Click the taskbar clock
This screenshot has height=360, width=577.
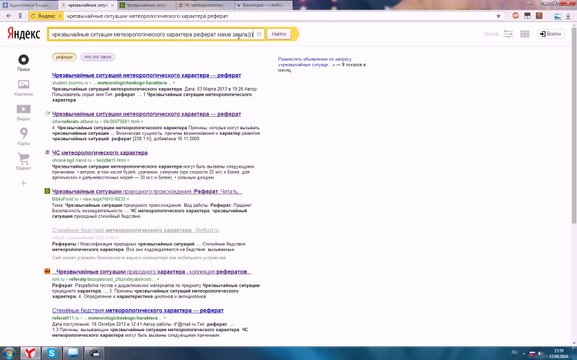[x=559, y=353]
